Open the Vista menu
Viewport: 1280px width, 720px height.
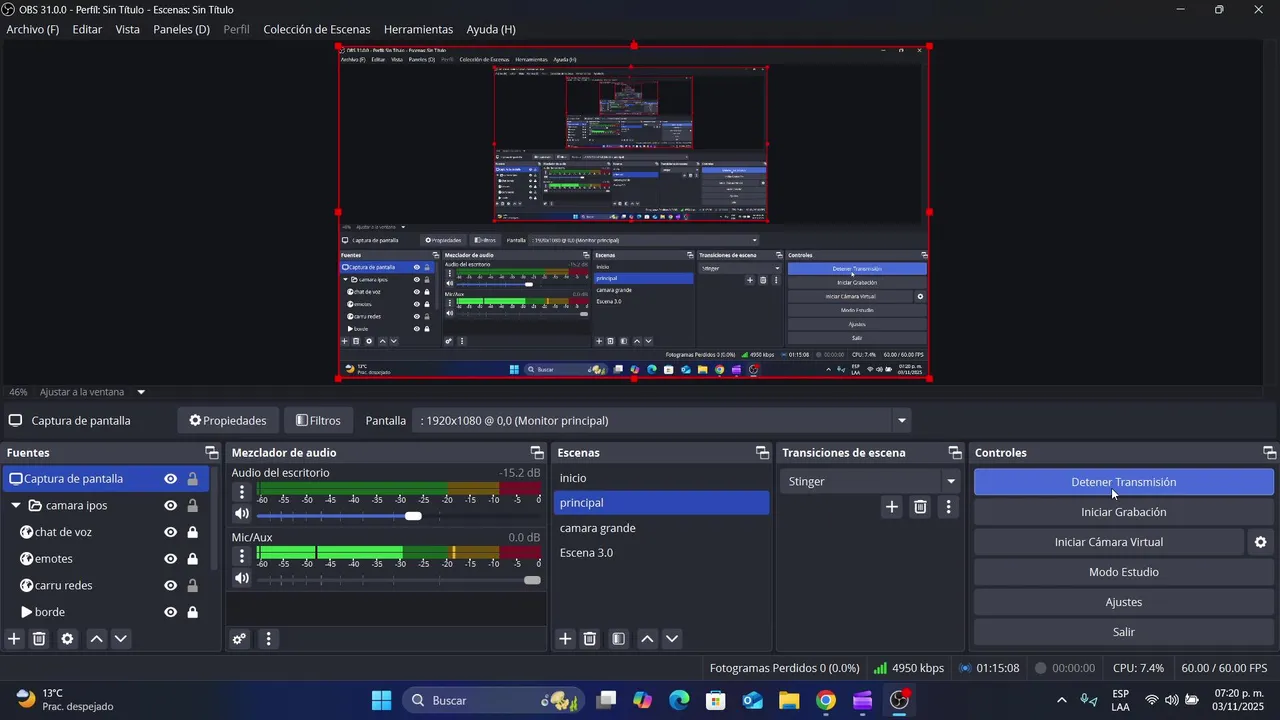(x=128, y=29)
